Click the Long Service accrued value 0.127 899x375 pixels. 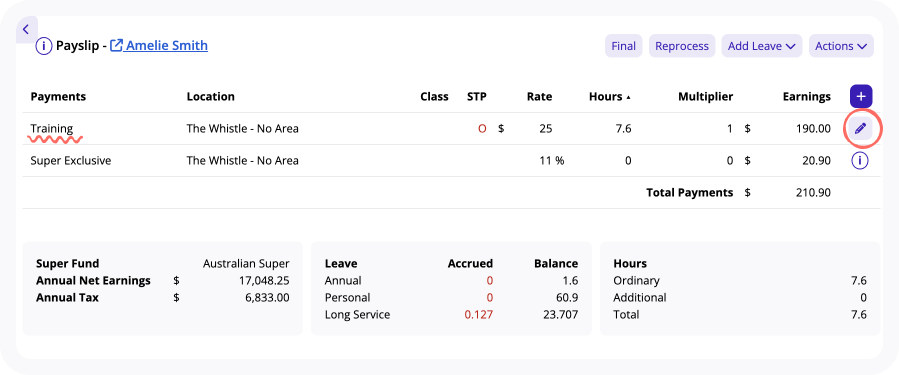[479, 314]
